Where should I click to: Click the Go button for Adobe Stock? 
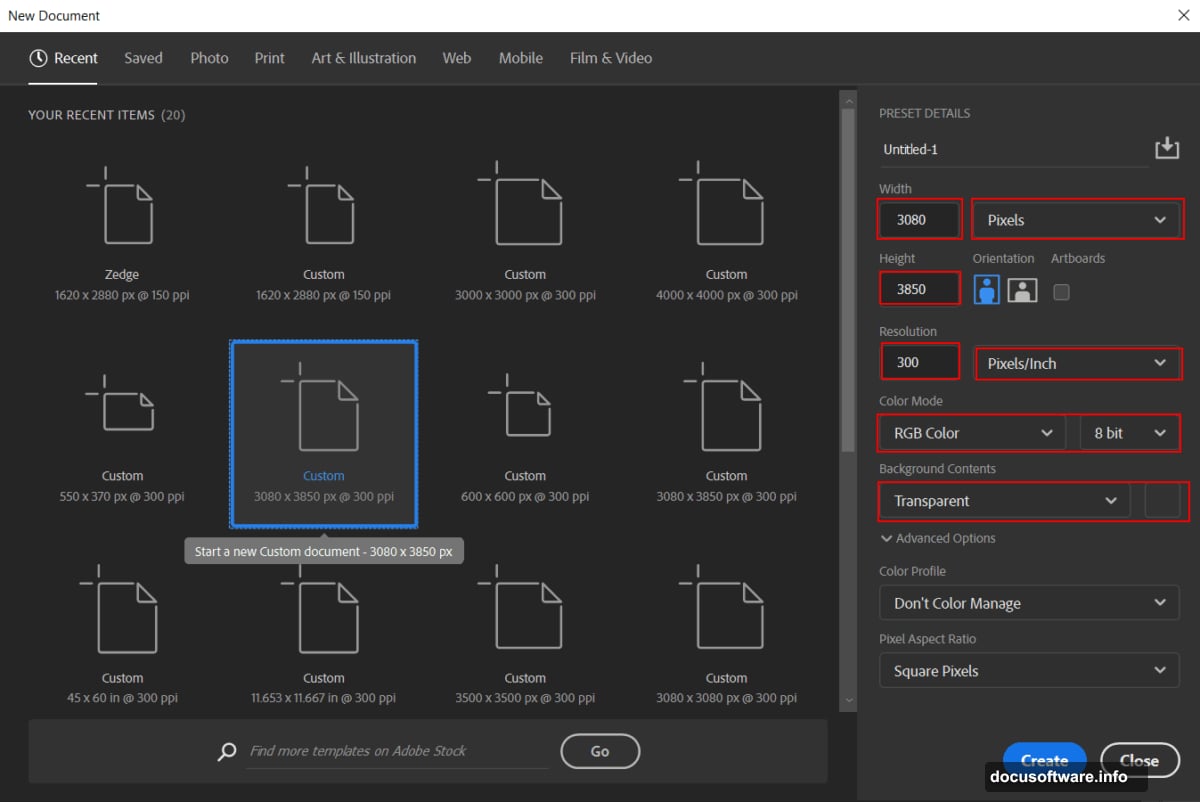coord(599,751)
